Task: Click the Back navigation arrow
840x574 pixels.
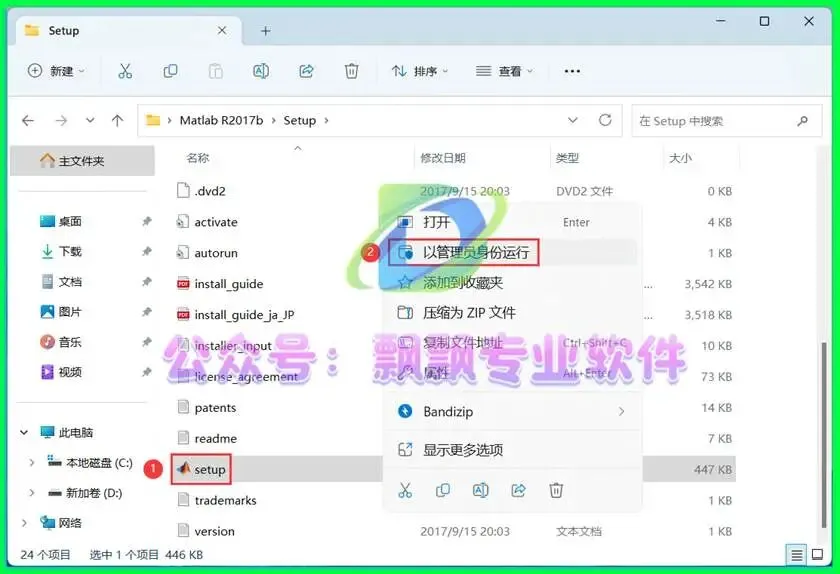Action: click(28, 121)
